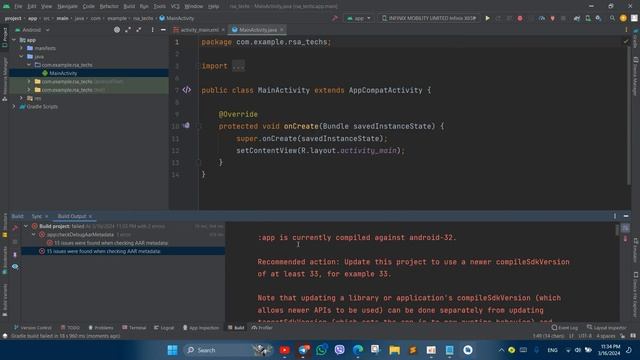Click the hammer Make Project icon
The width and height of the screenshot is (640, 360).
pyautogui.click(x=335, y=18)
